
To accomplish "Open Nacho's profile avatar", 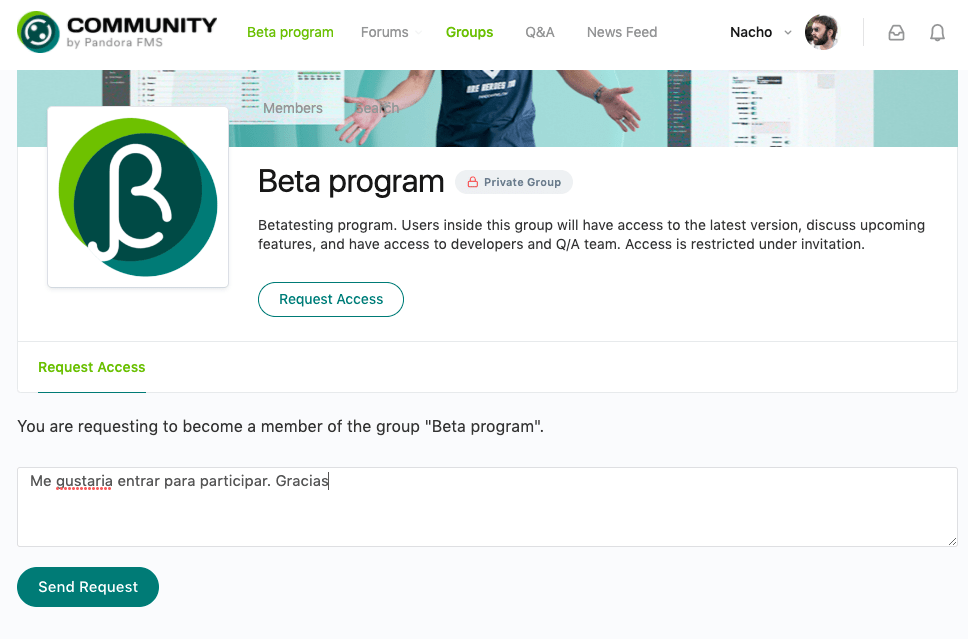I will pyautogui.click(x=822, y=32).
